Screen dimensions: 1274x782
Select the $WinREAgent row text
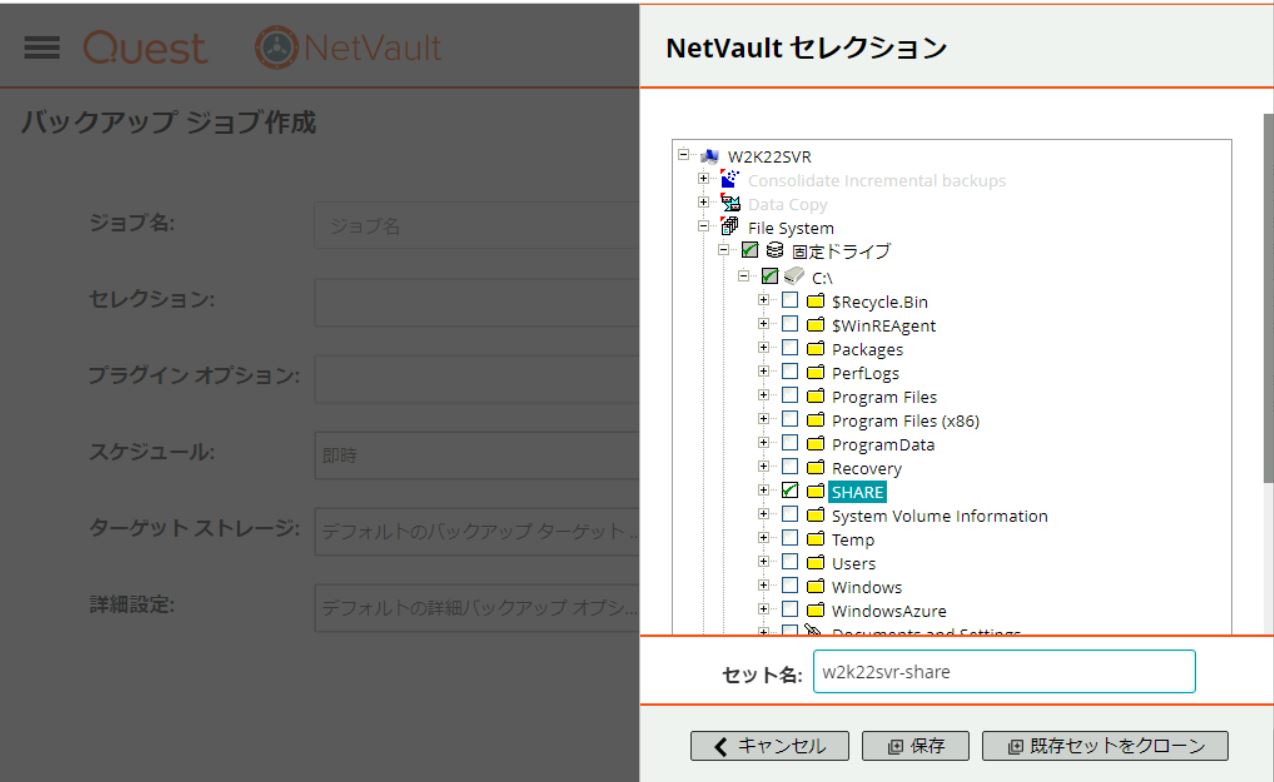click(x=884, y=325)
